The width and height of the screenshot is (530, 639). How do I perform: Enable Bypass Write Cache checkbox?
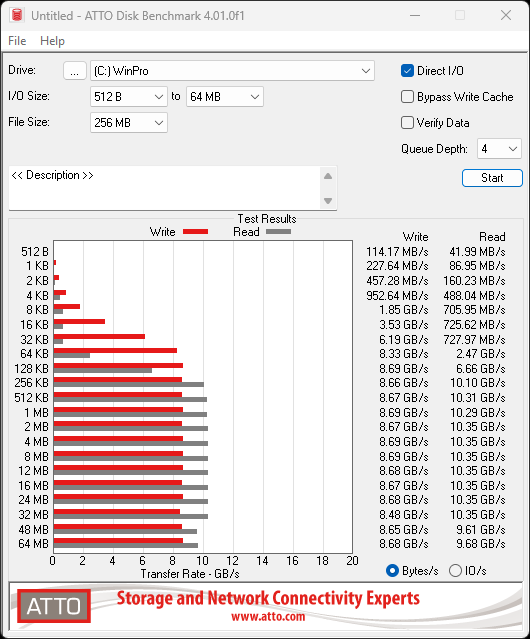pos(407,97)
